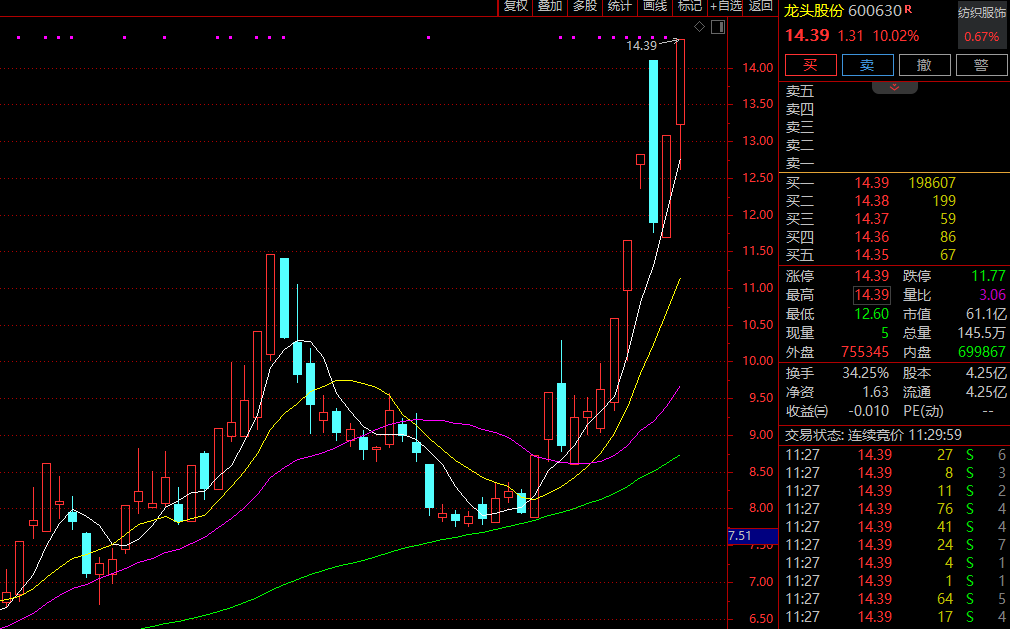
Task: Click the 外盘 value 755345
Action: [x=865, y=352]
